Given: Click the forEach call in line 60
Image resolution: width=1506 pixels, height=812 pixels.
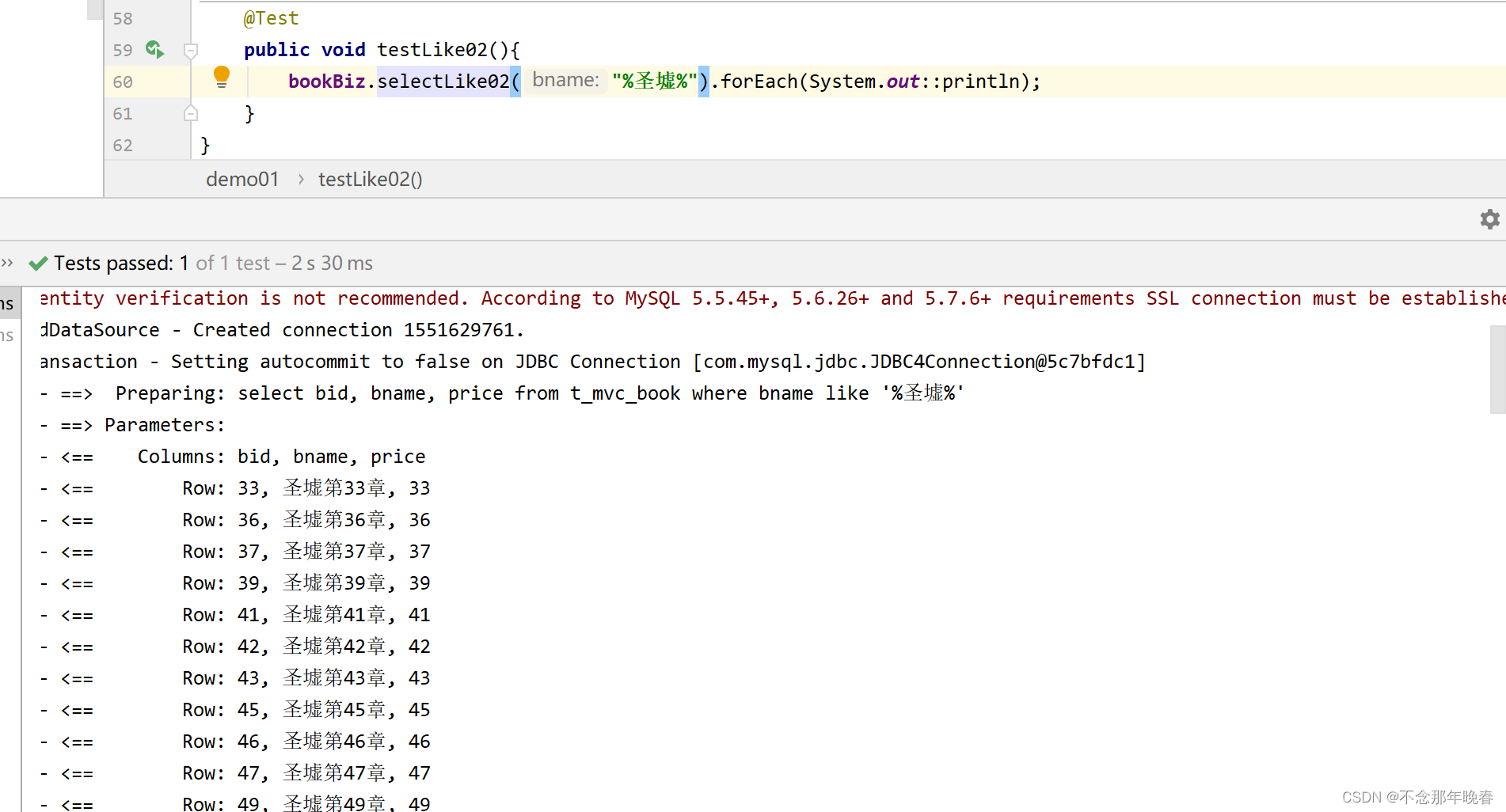Looking at the screenshot, I should 759,82.
